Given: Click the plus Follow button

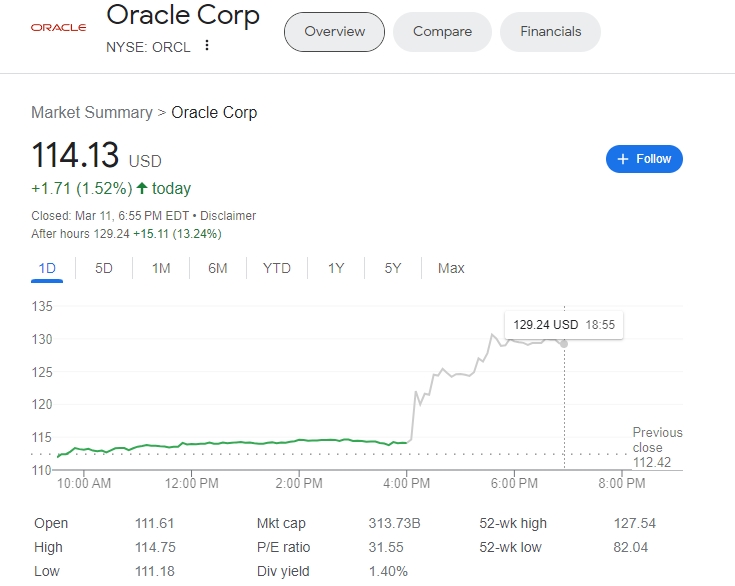Looking at the screenshot, I should pos(644,159).
